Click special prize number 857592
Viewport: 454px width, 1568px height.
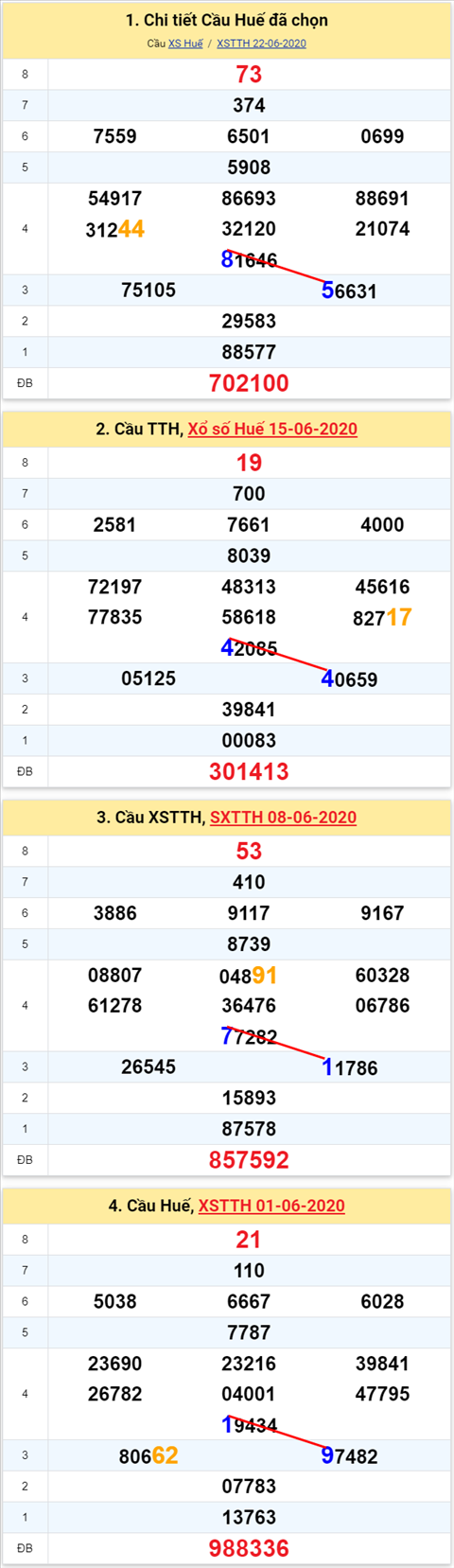point(249,1160)
